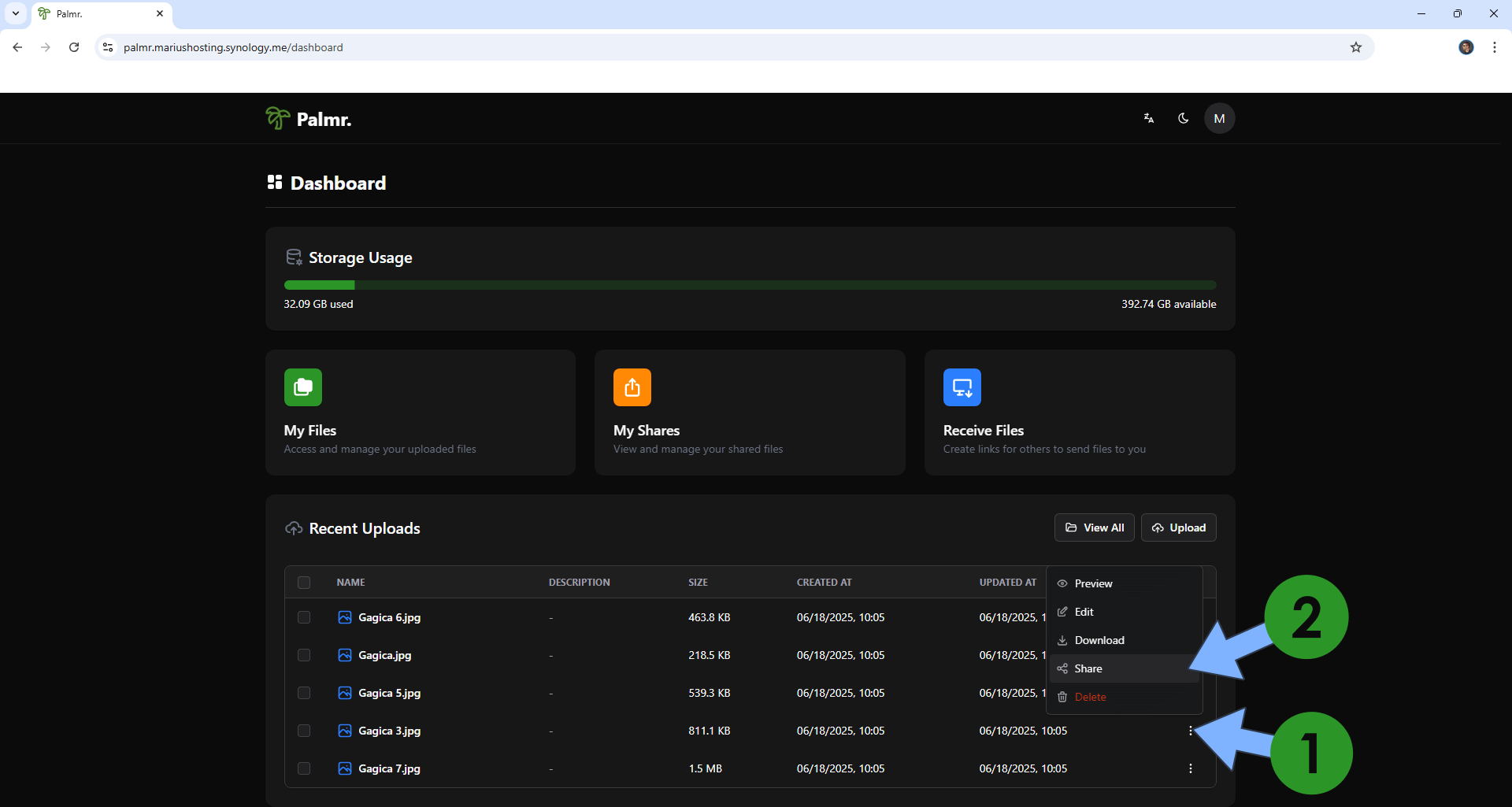This screenshot has width=1512, height=807.
Task: Go back with the browser back arrow
Action: 17,47
